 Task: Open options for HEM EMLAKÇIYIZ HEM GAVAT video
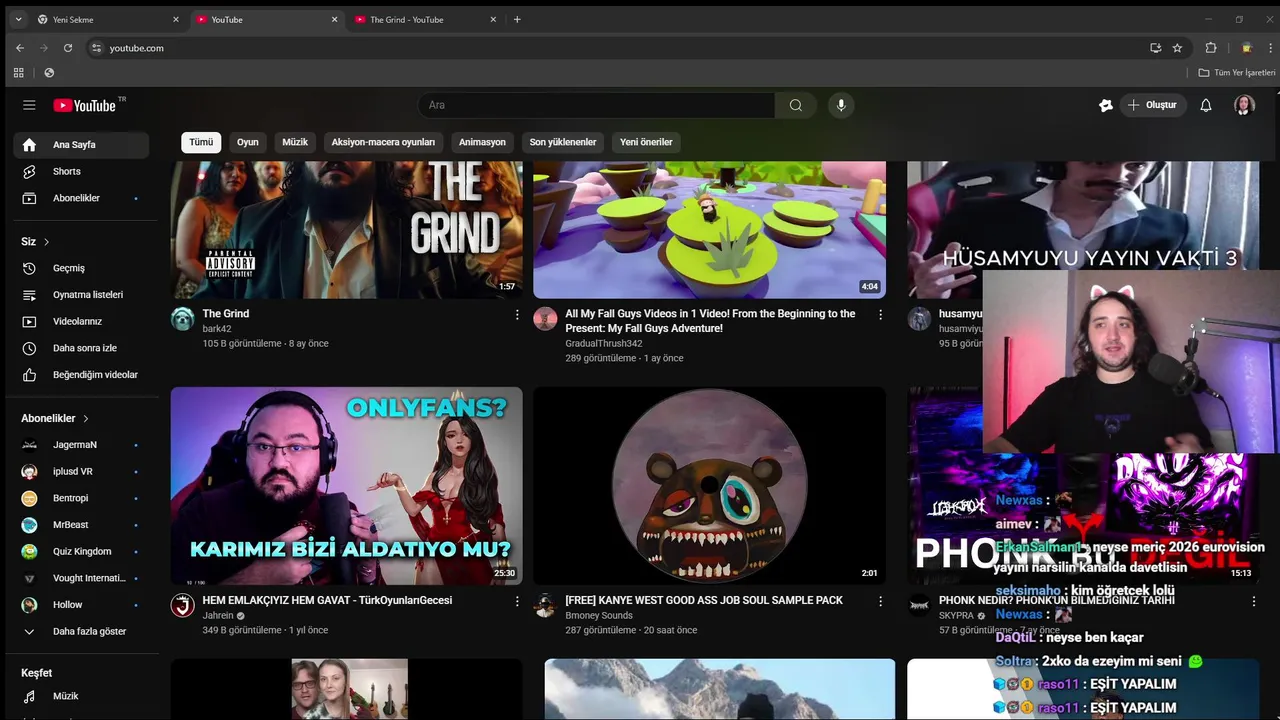[x=517, y=602]
